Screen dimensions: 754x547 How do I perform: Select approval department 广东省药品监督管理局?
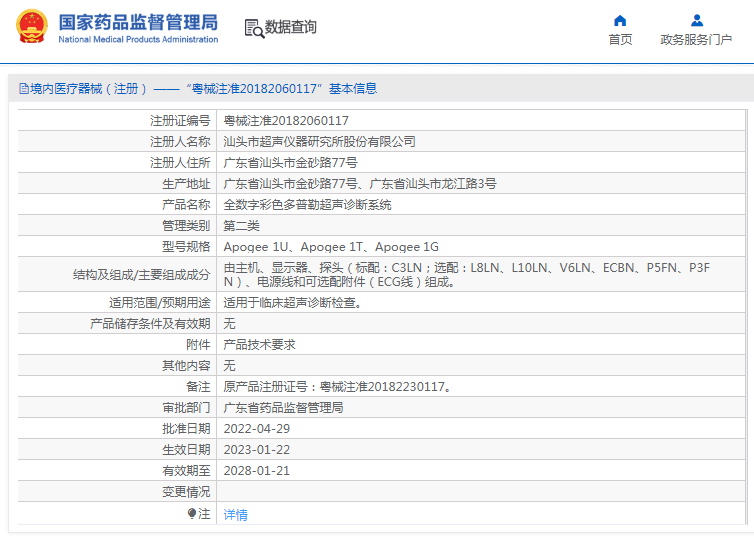point(283,408)
